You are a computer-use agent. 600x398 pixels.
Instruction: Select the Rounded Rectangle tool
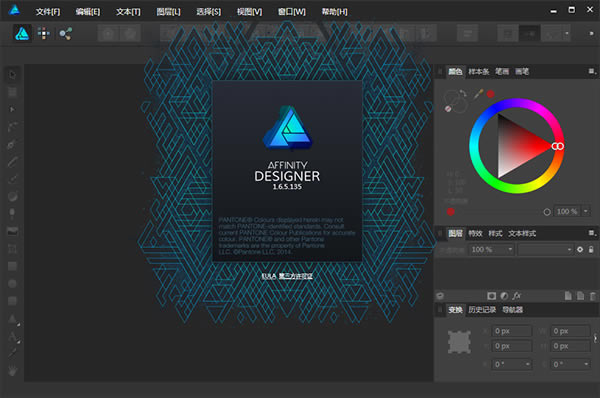pyautogui.click(x=12, y=301)
